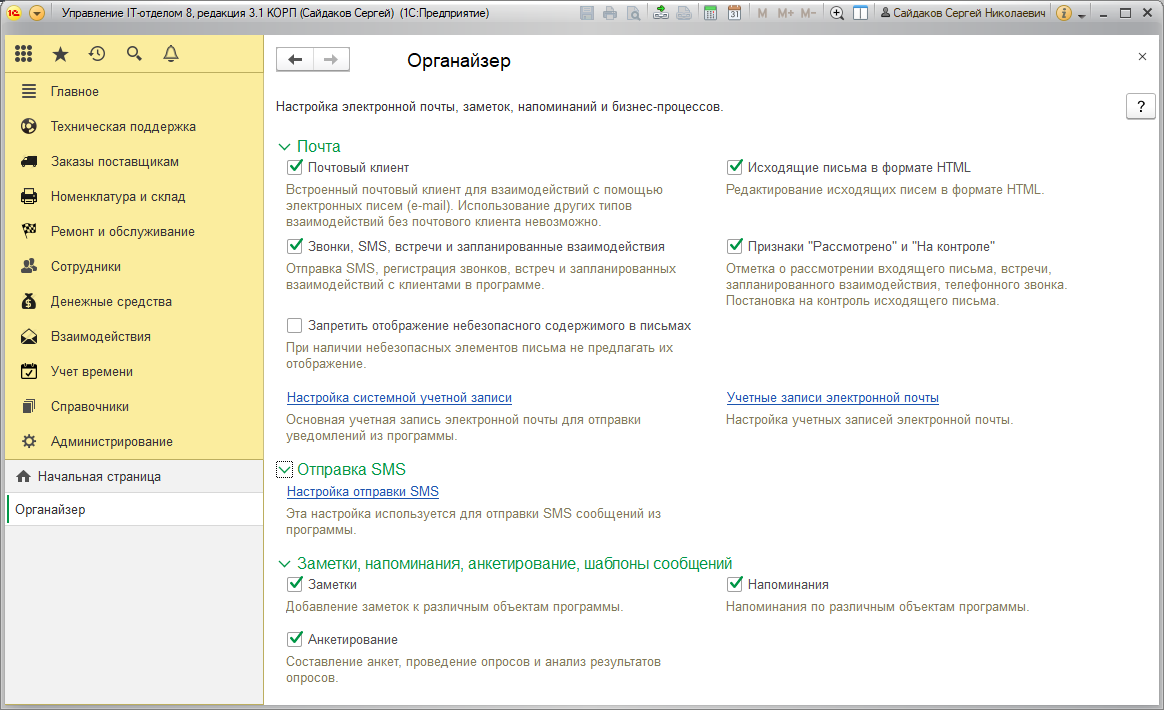Open the Сотрудники section
The width and height of the screenshot is (1164, 710).
tap(134, 266)
